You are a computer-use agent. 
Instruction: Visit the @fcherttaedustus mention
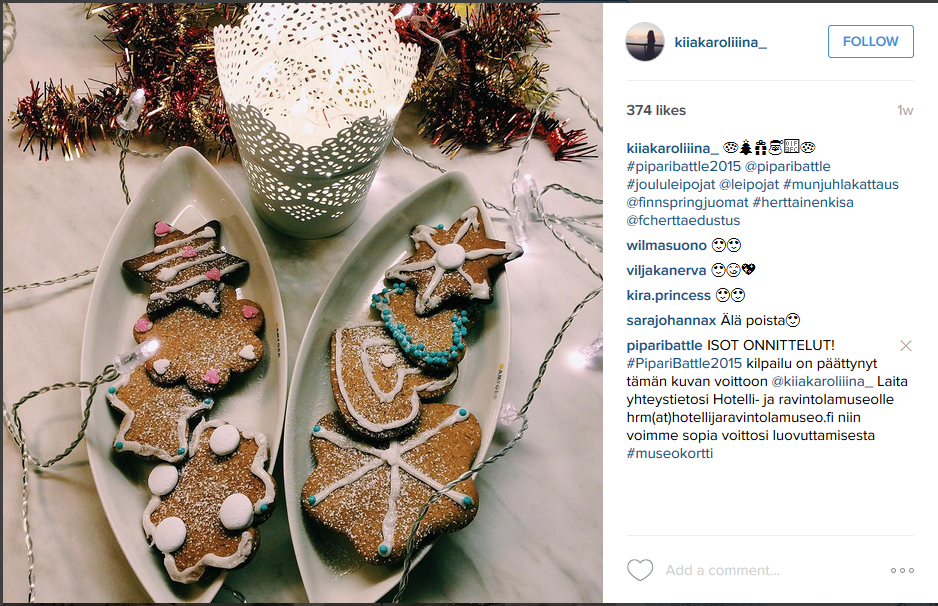tap(683, 220)
